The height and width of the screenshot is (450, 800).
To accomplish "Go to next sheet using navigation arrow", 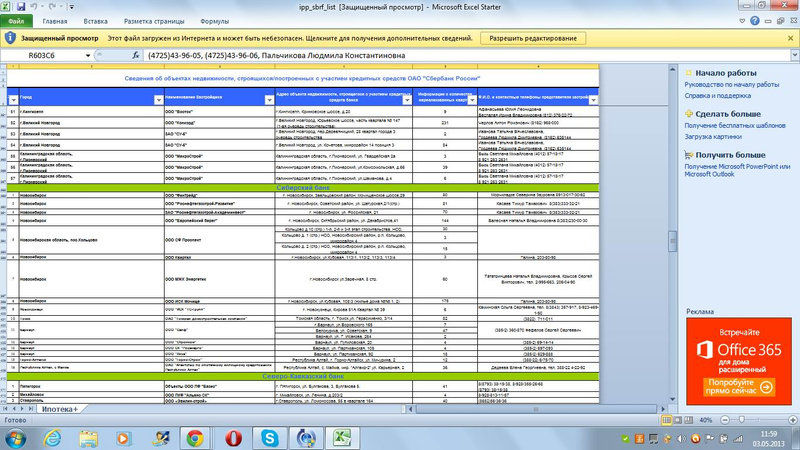I will pyautogui.click(x=24, y=409).
